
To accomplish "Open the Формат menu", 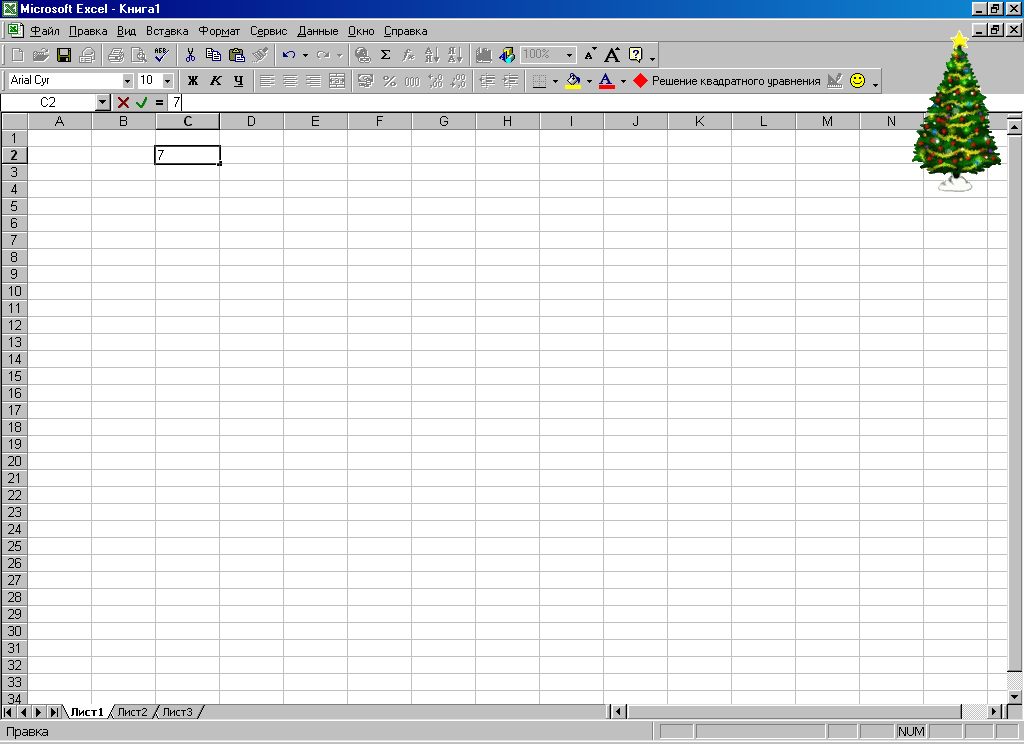I will click(x=219, y=31).
